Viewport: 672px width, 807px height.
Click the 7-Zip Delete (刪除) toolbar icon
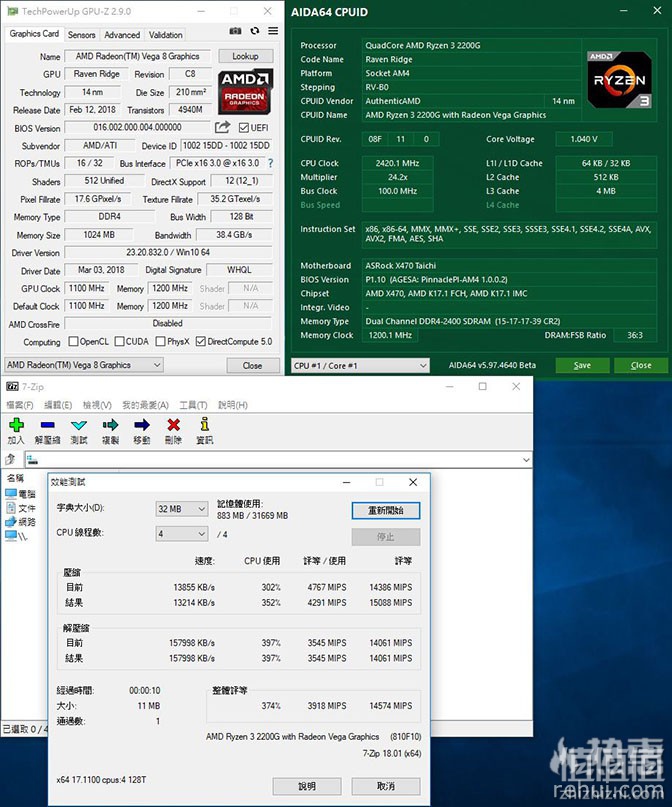pyautogui.click(x=173, y=431)
